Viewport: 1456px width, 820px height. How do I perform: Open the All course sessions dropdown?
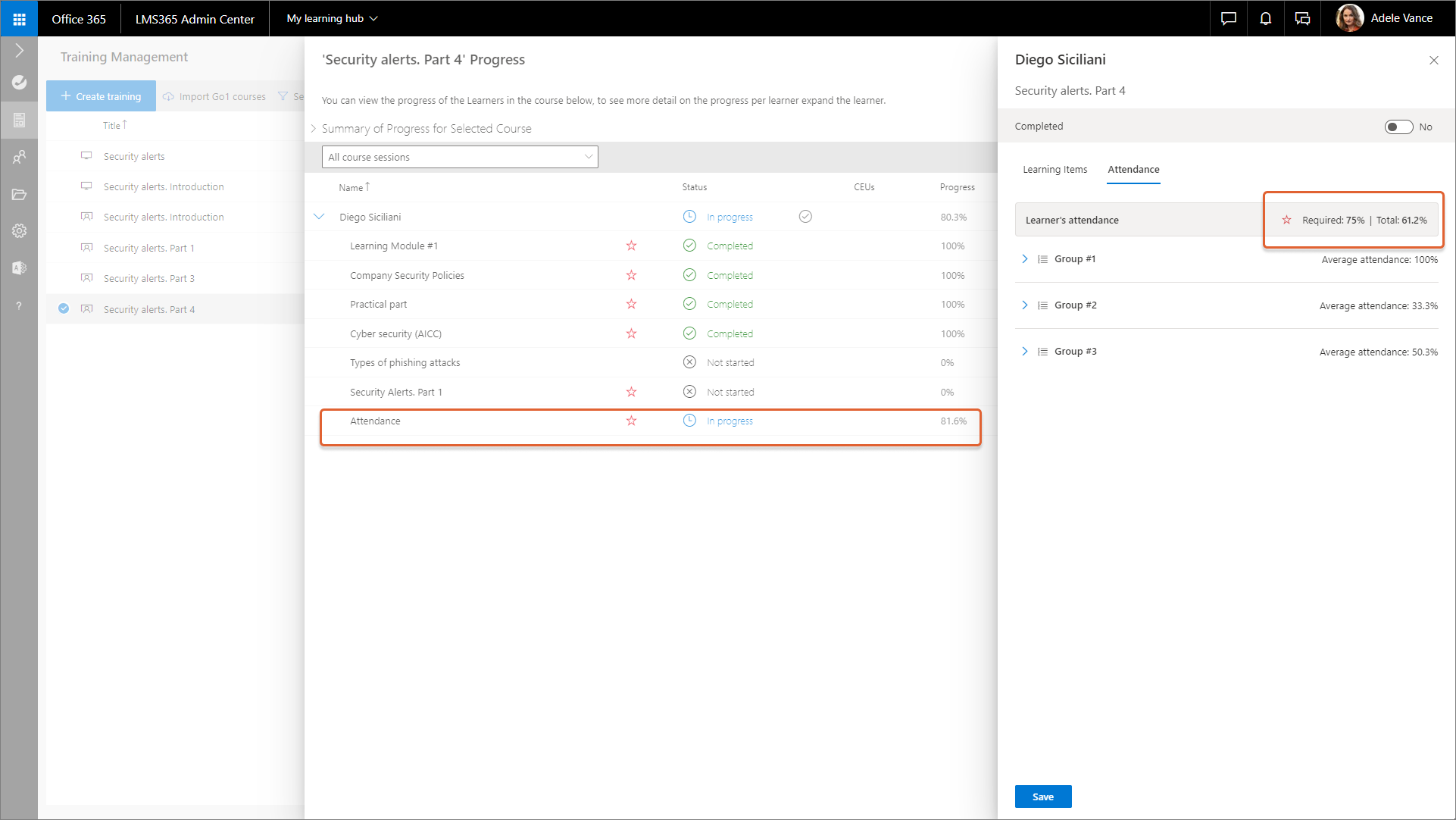pyautogui.click(x=460, y=157)
